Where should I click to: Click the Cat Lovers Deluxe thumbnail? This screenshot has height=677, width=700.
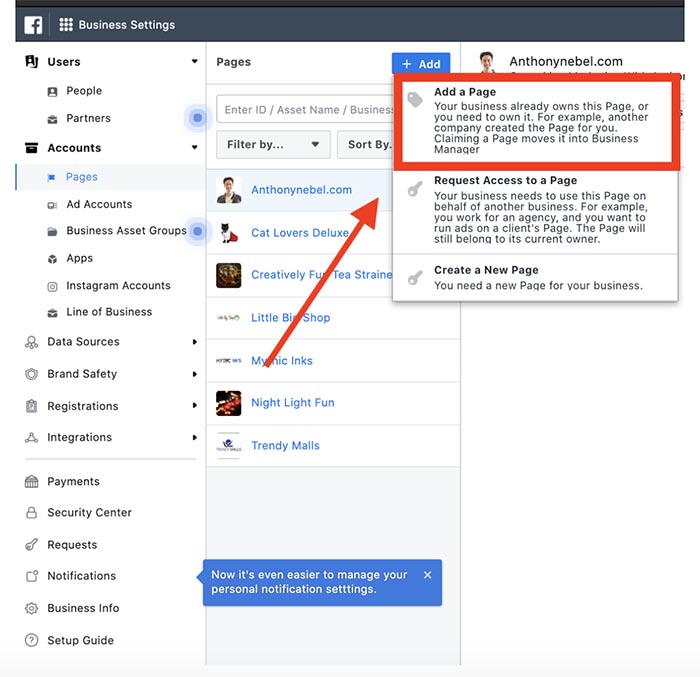pos(229,233)
